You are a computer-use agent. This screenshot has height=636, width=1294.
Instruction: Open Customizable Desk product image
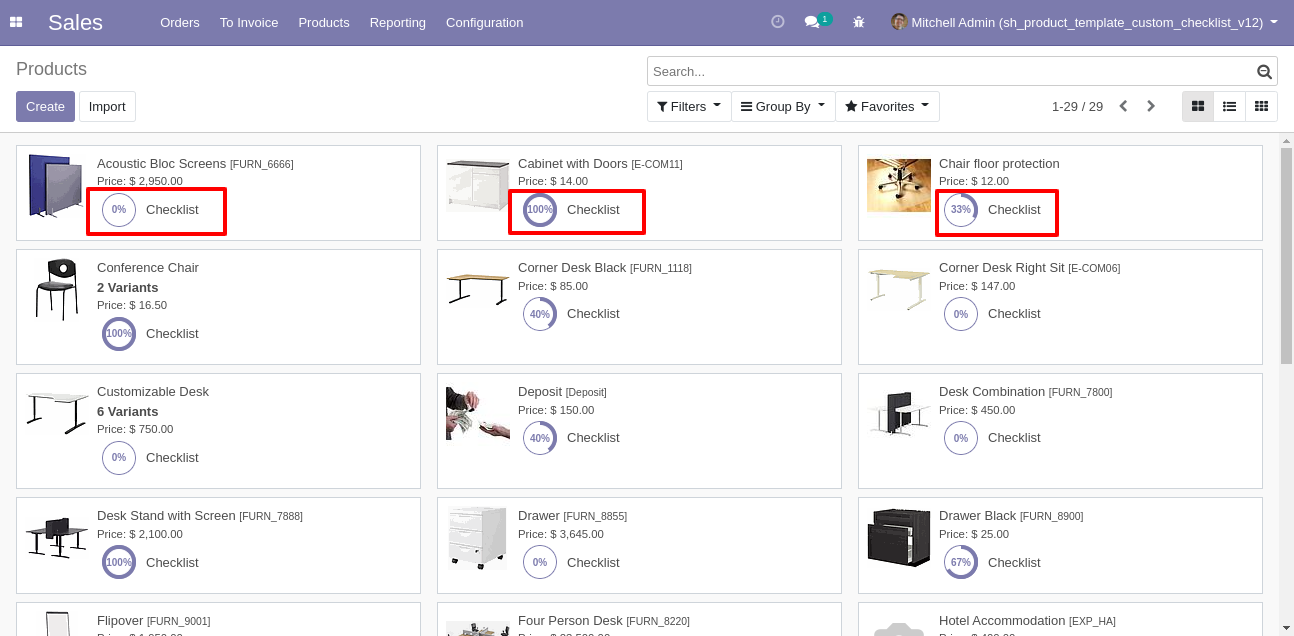point(57,413)
